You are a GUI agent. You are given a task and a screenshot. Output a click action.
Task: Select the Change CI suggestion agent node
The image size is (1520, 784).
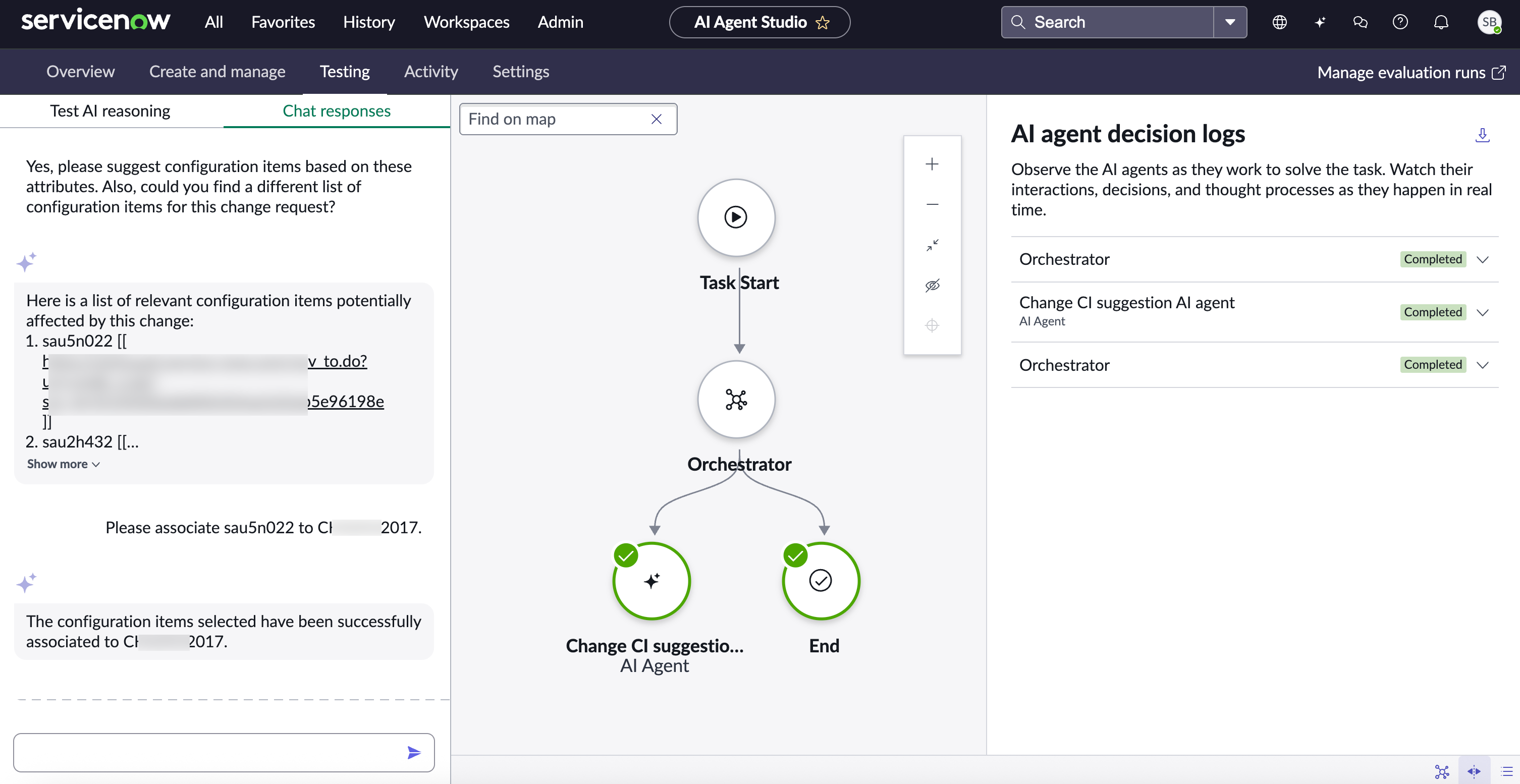click(652, 581)
